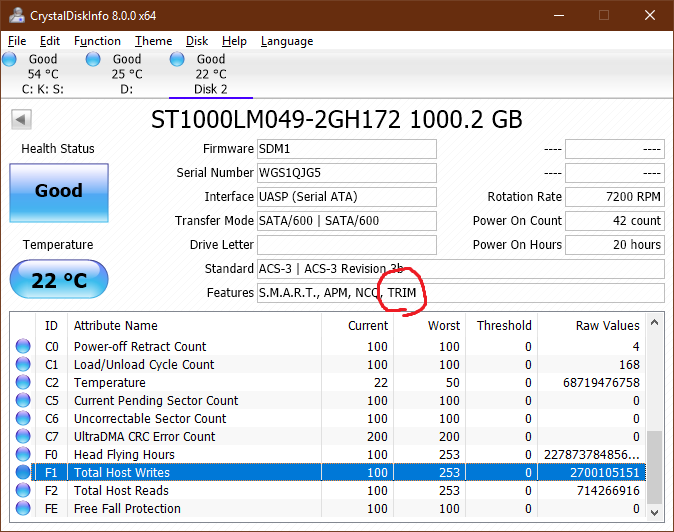The width and height of the screenshot is (674, 532).
Task: Click the attribute list scrollbar thumb
Action: (654, 467)
